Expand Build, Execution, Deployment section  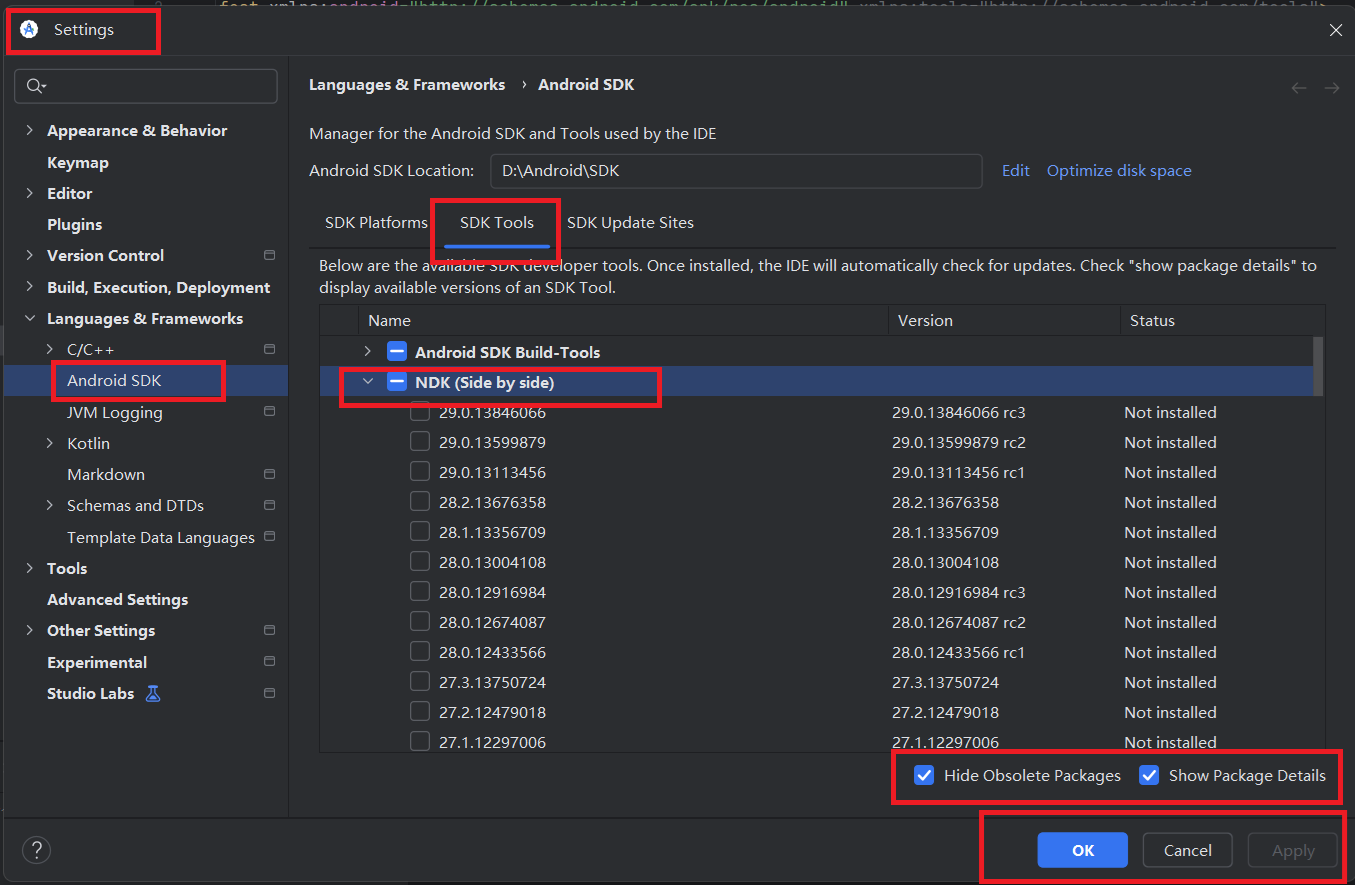click(x=29, y=287)
